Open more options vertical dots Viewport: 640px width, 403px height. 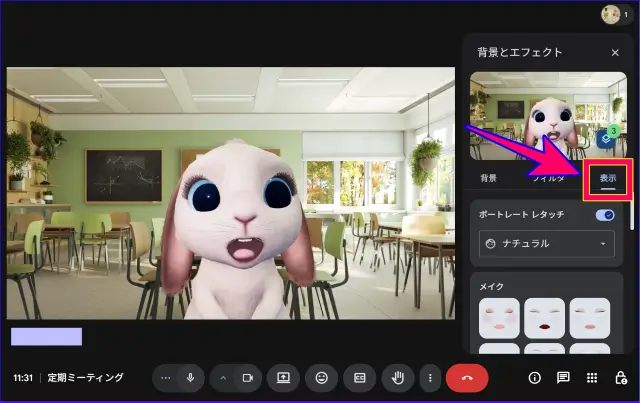[x=430, y=378]
